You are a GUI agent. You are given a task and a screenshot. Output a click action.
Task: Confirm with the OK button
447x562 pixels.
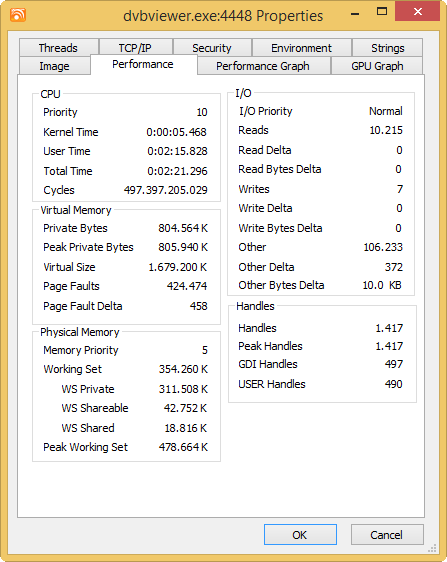click(x=300, y=534)
